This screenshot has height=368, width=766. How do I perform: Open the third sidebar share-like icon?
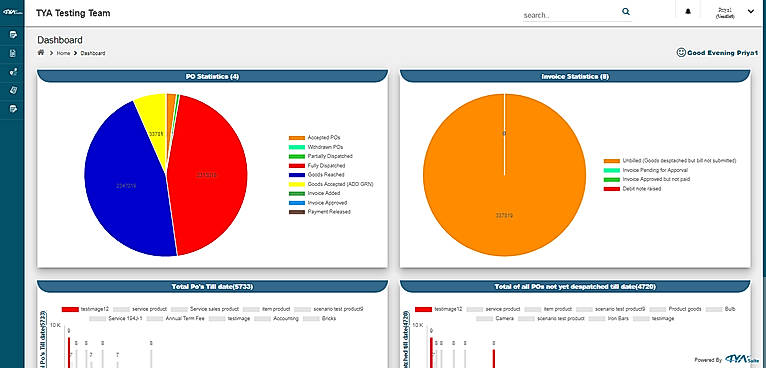[x=13, y=72]
